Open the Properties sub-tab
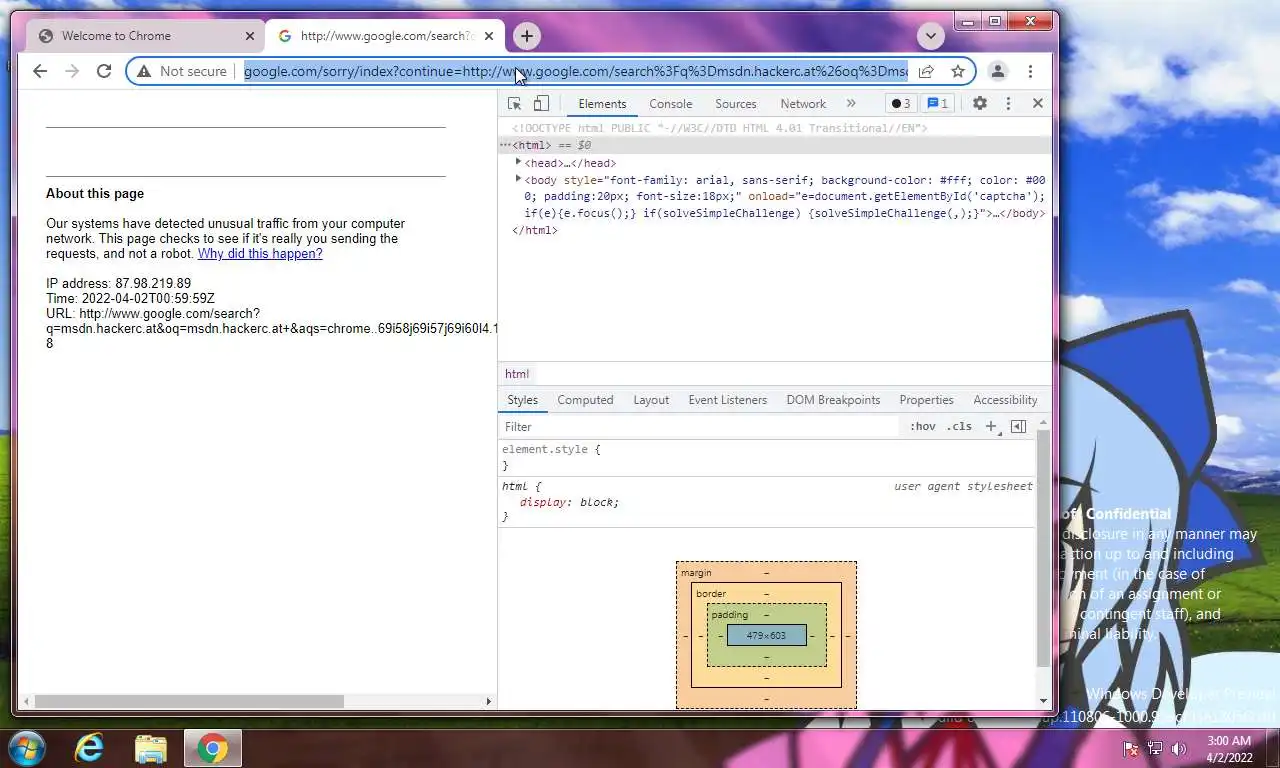1280x768 pixels. (926, 400)
